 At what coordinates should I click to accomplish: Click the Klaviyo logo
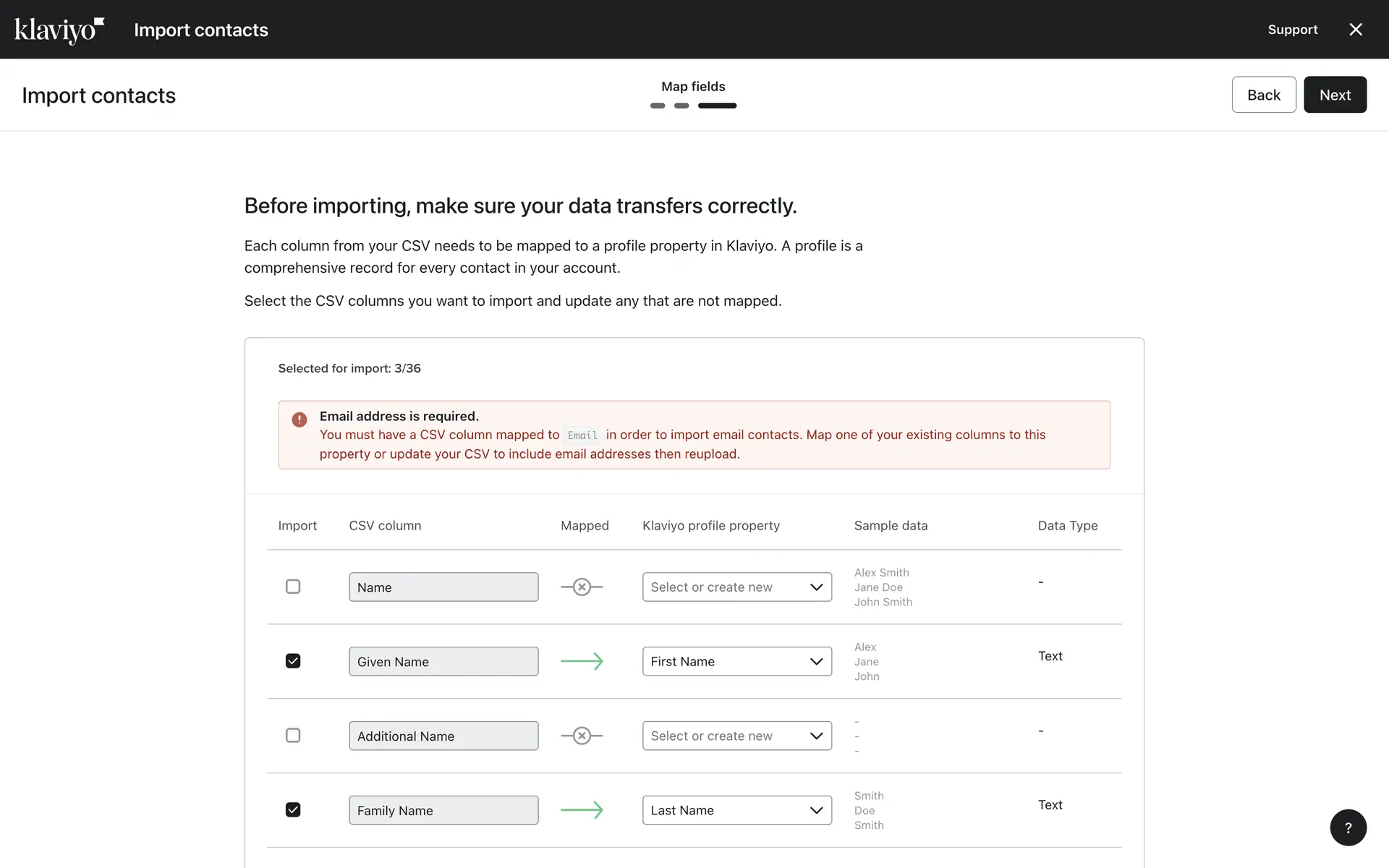[59, 30]
